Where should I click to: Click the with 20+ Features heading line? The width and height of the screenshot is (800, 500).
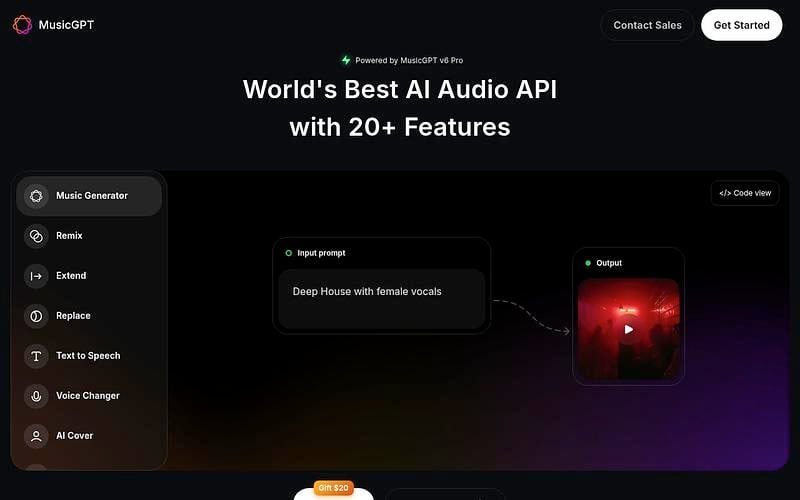[x=399, y=127]
